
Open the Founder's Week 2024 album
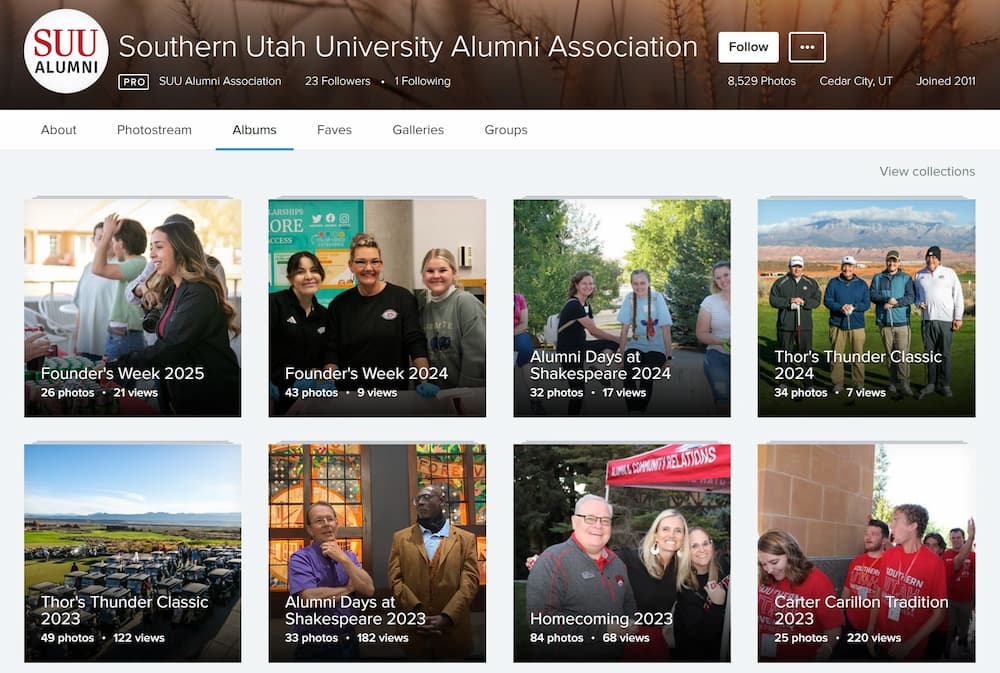coord(377,307)
